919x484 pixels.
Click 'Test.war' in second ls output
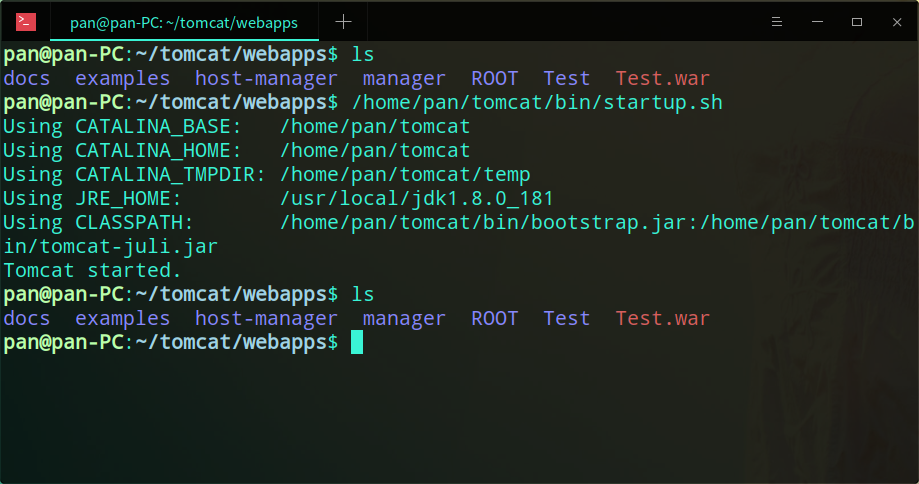[662, 318]
